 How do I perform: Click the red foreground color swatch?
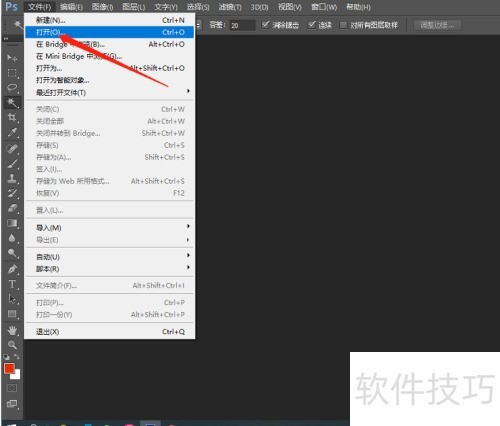(8, 368)
